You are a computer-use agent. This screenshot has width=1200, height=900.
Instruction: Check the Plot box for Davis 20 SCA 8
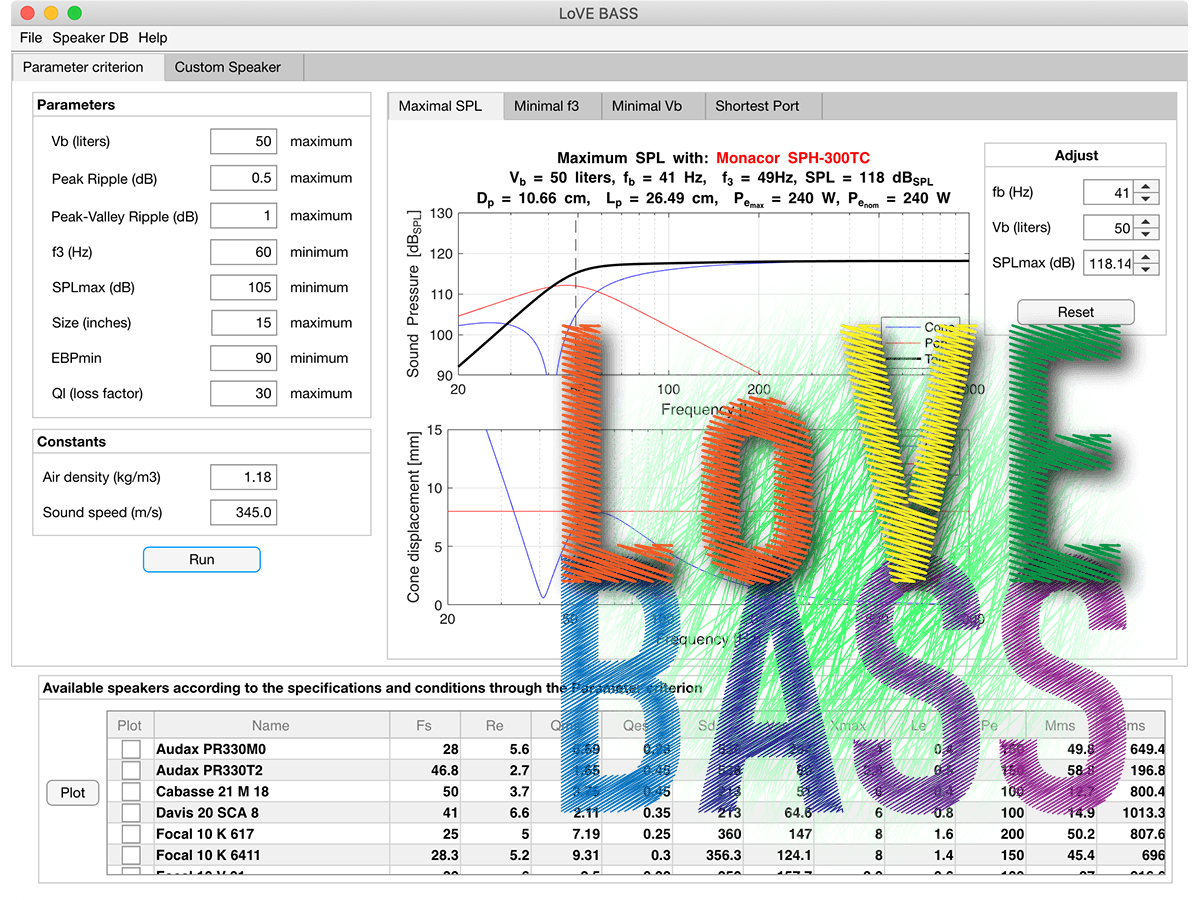coord(130,812)
